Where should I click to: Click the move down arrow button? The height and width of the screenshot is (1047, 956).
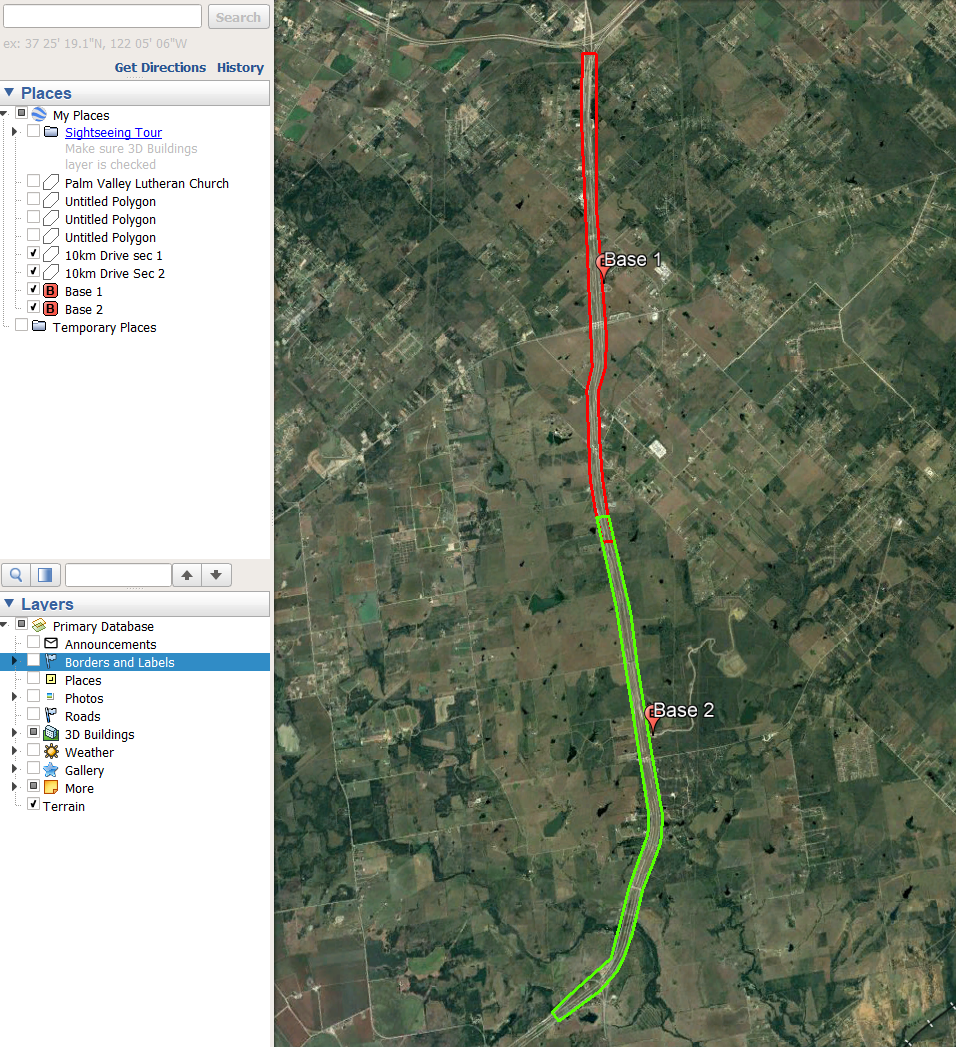coord(216,575)
